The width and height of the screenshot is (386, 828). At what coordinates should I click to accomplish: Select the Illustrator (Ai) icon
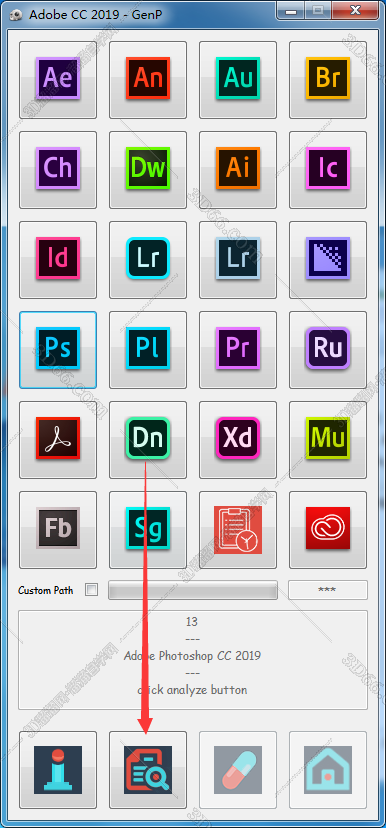click(238, 170)
